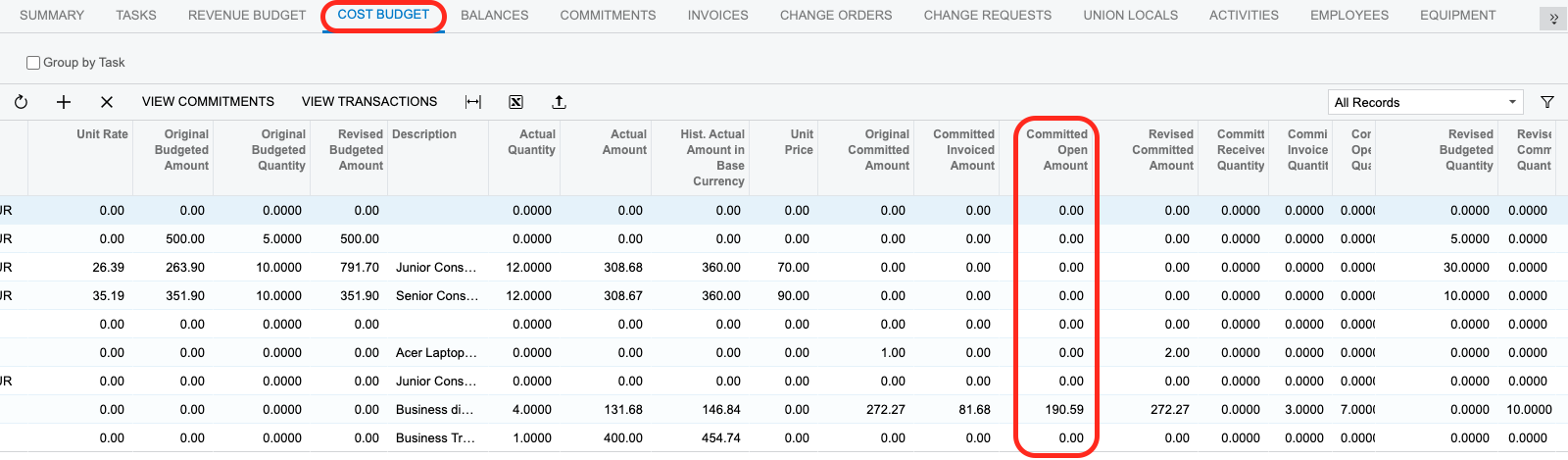Image resolution: width=1568 pixels, height=460 pixels.
Task: Expand hidden tabs with double chevron
Action: [1553, 19]
